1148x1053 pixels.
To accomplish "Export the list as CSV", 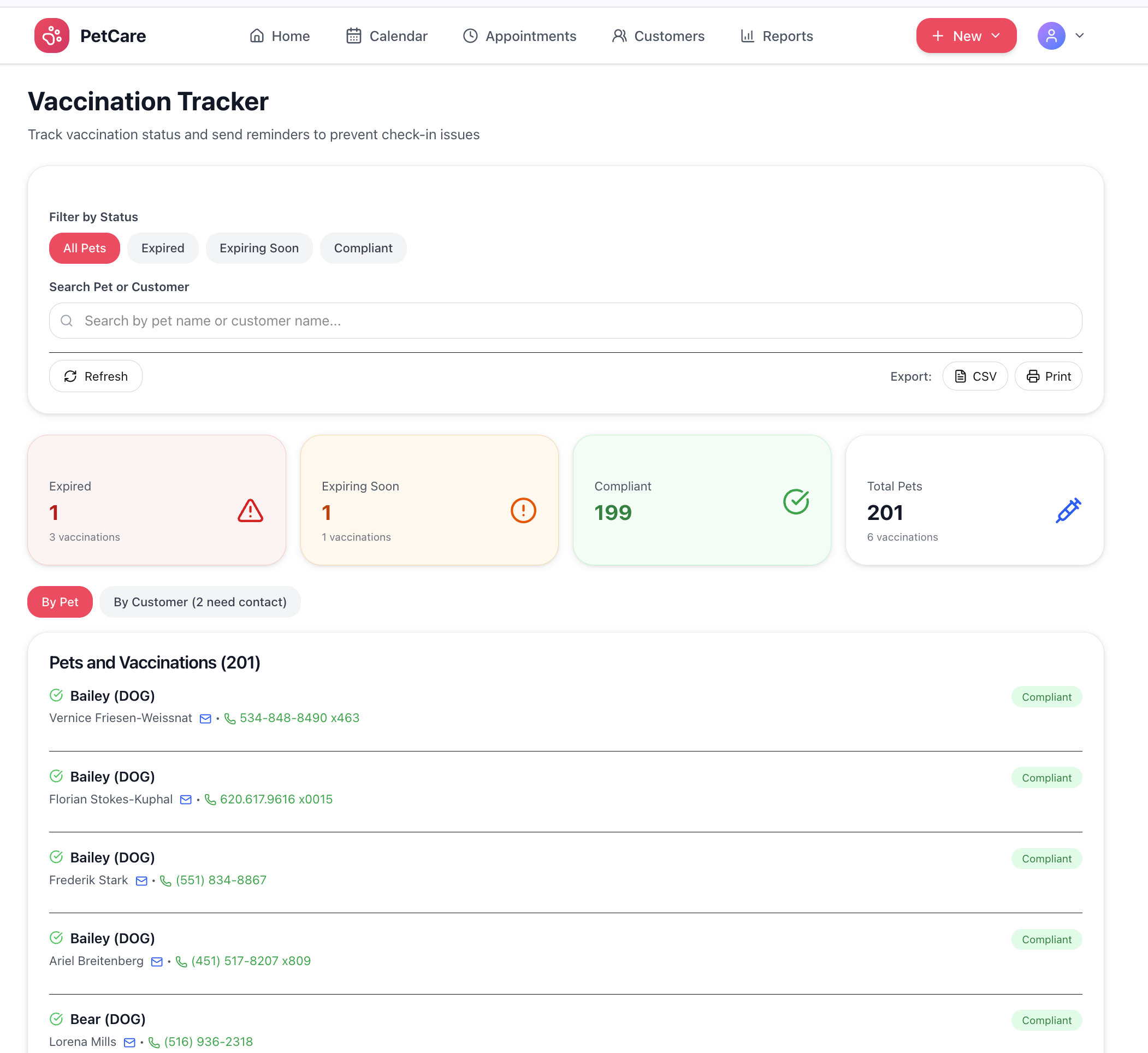I will (x=975, y=376).
